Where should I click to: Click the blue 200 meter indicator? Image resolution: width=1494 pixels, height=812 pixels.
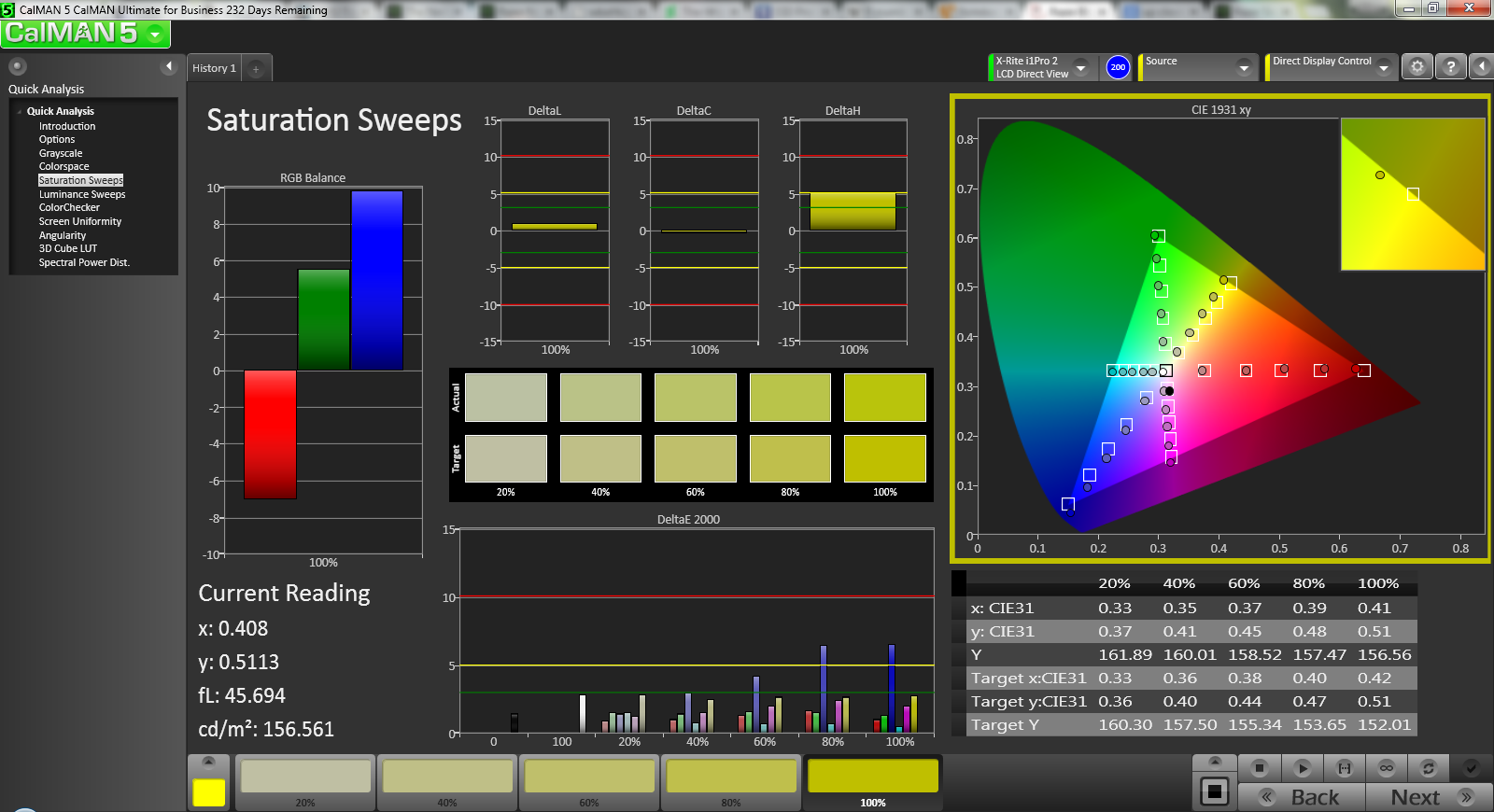click(1118, 67)
